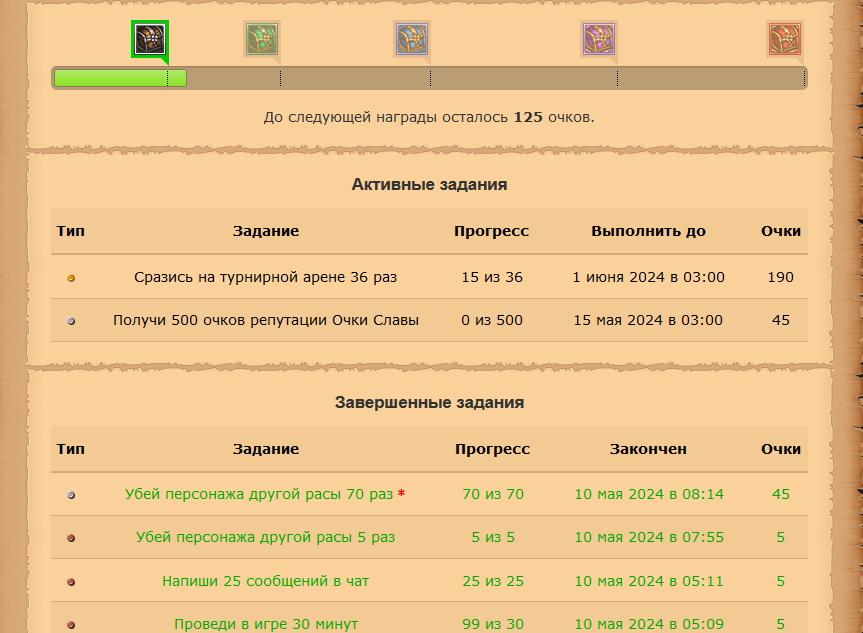
Task: Click deadline '15 мая 2024 в 03:00'
Action: [648, 320]
